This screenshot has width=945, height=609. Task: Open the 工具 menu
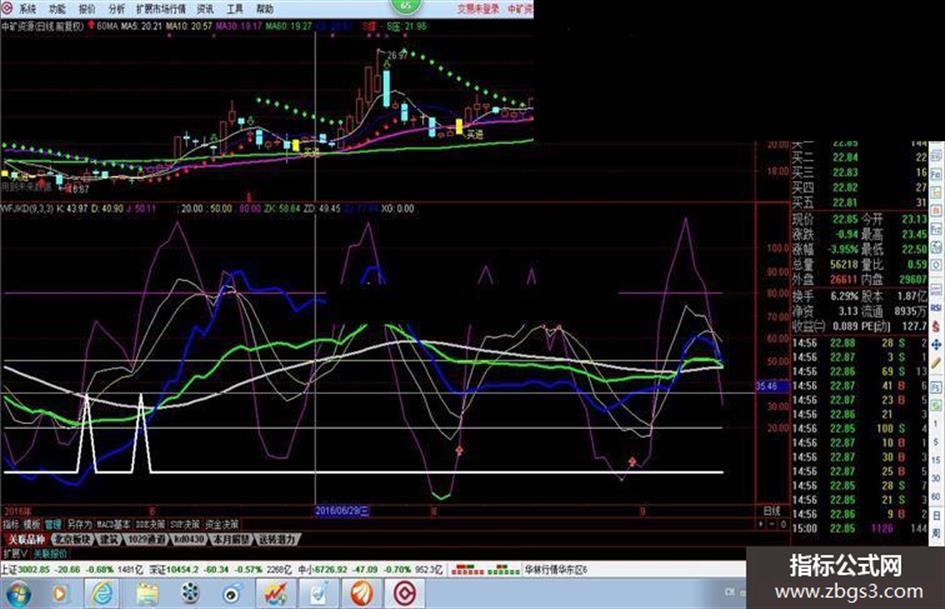(x=235, y=8)
